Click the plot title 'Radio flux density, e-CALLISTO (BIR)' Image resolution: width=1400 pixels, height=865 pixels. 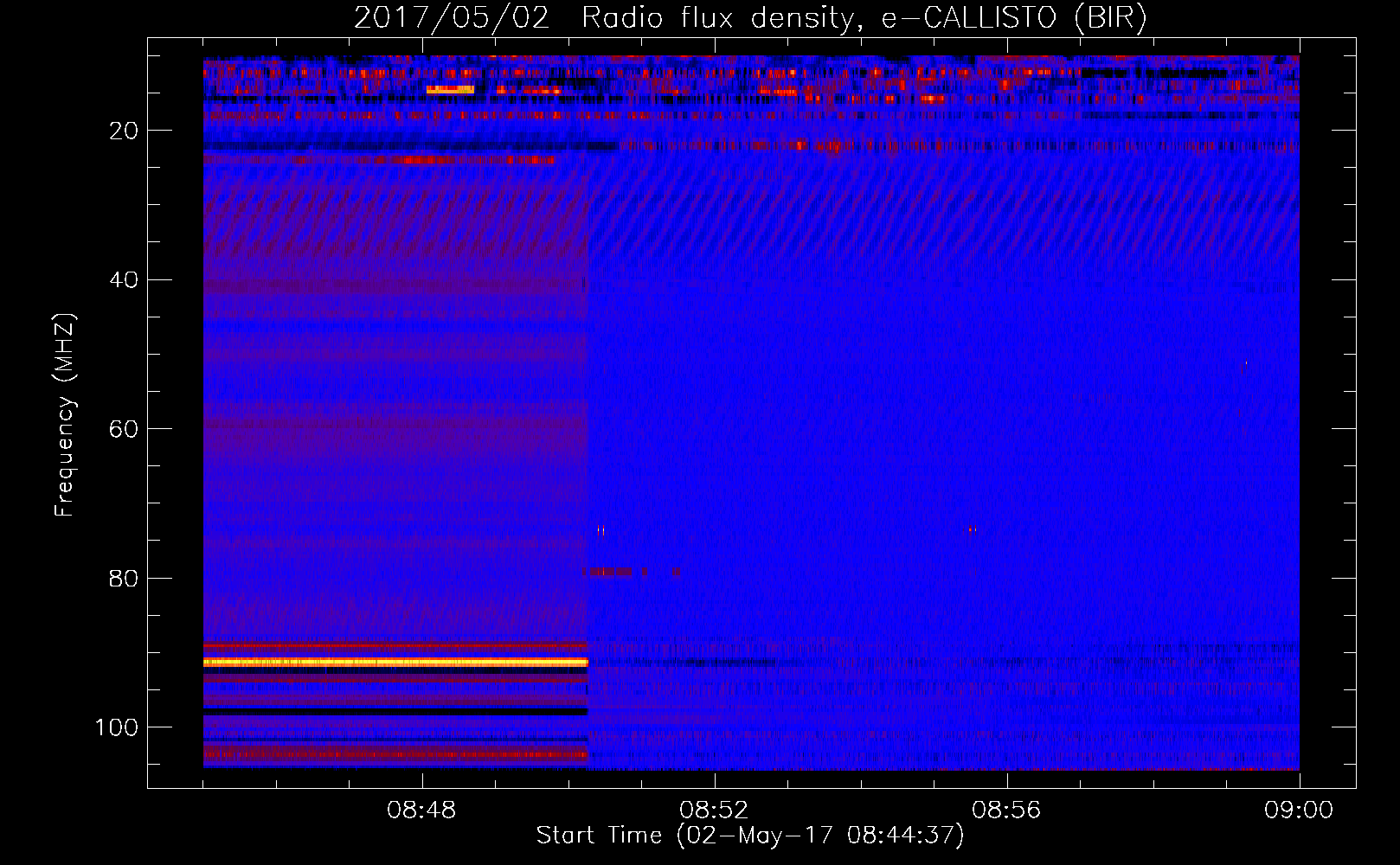click(864, 17)
